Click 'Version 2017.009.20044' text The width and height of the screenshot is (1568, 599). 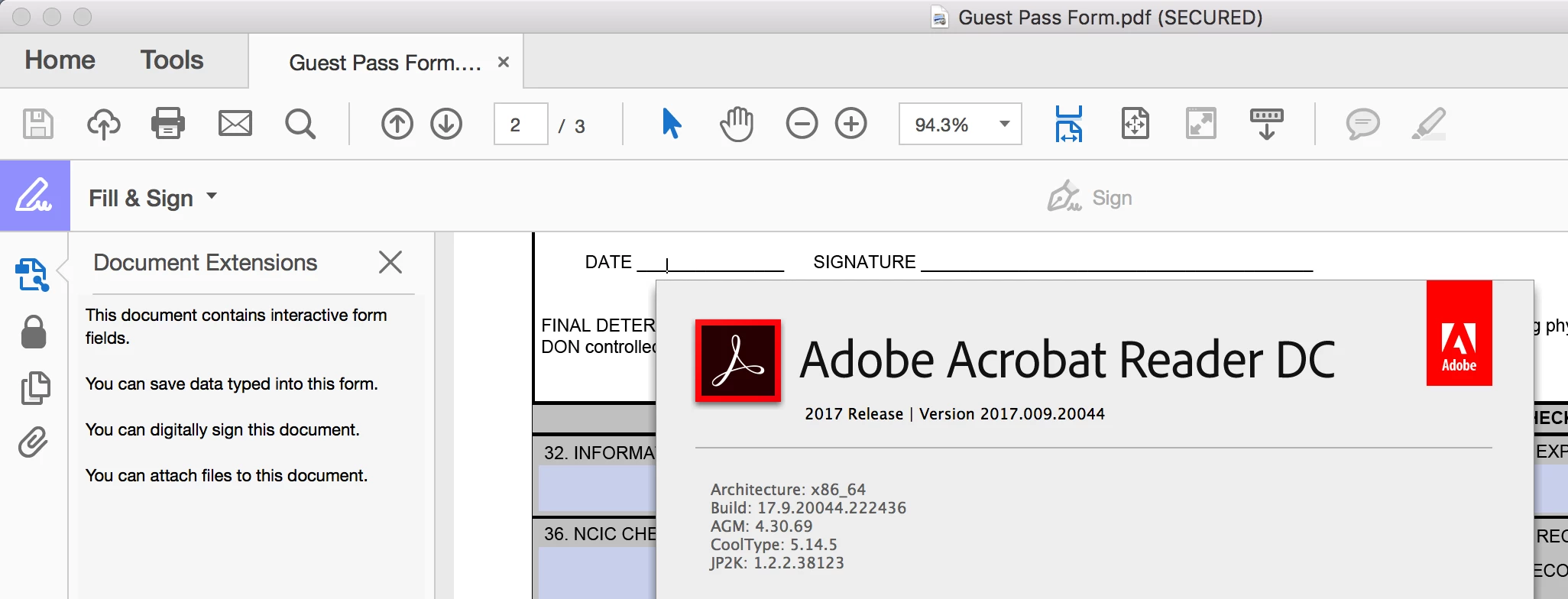(1012, 414)
